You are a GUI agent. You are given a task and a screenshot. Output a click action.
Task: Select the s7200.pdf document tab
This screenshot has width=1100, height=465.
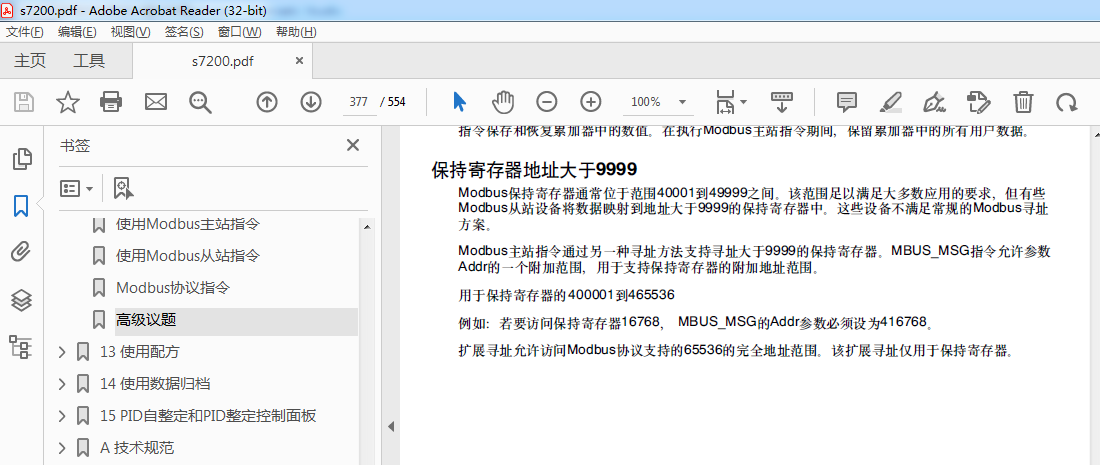pos(222,62)
